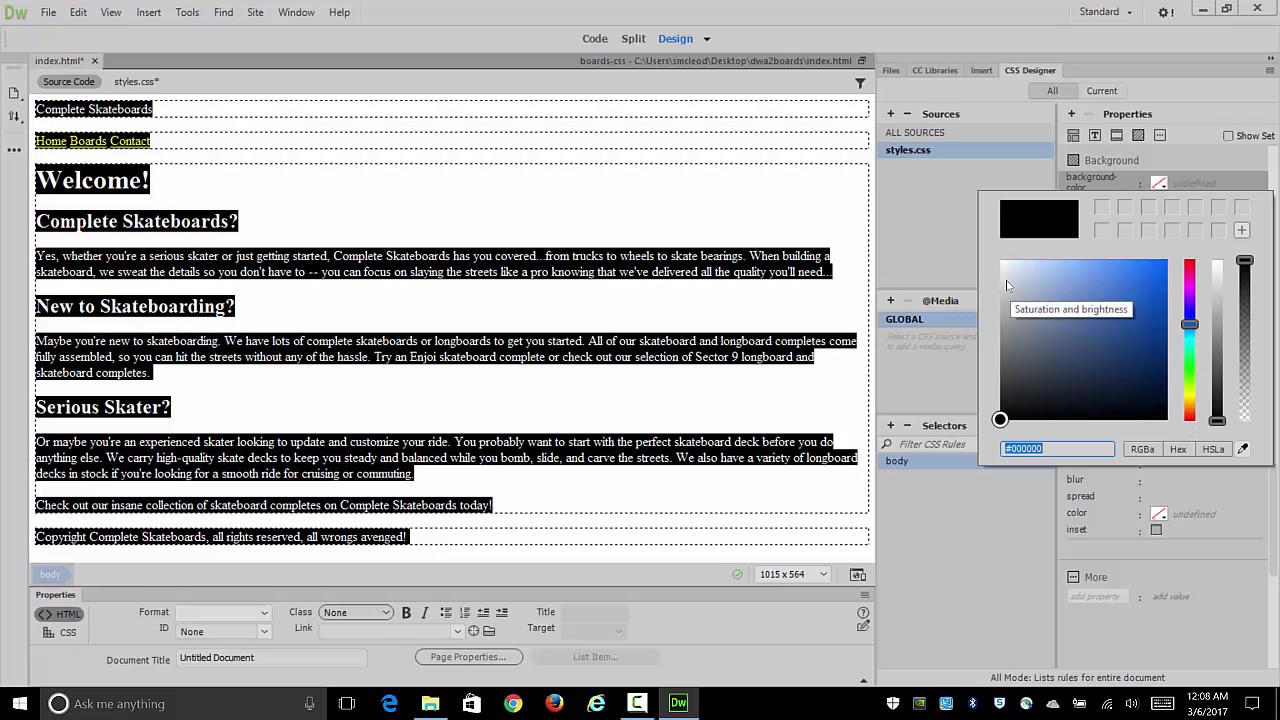The height and width of the screenshot is (720, 1280).
Task: Browse for link file folder icon
Action: point(489,631)
